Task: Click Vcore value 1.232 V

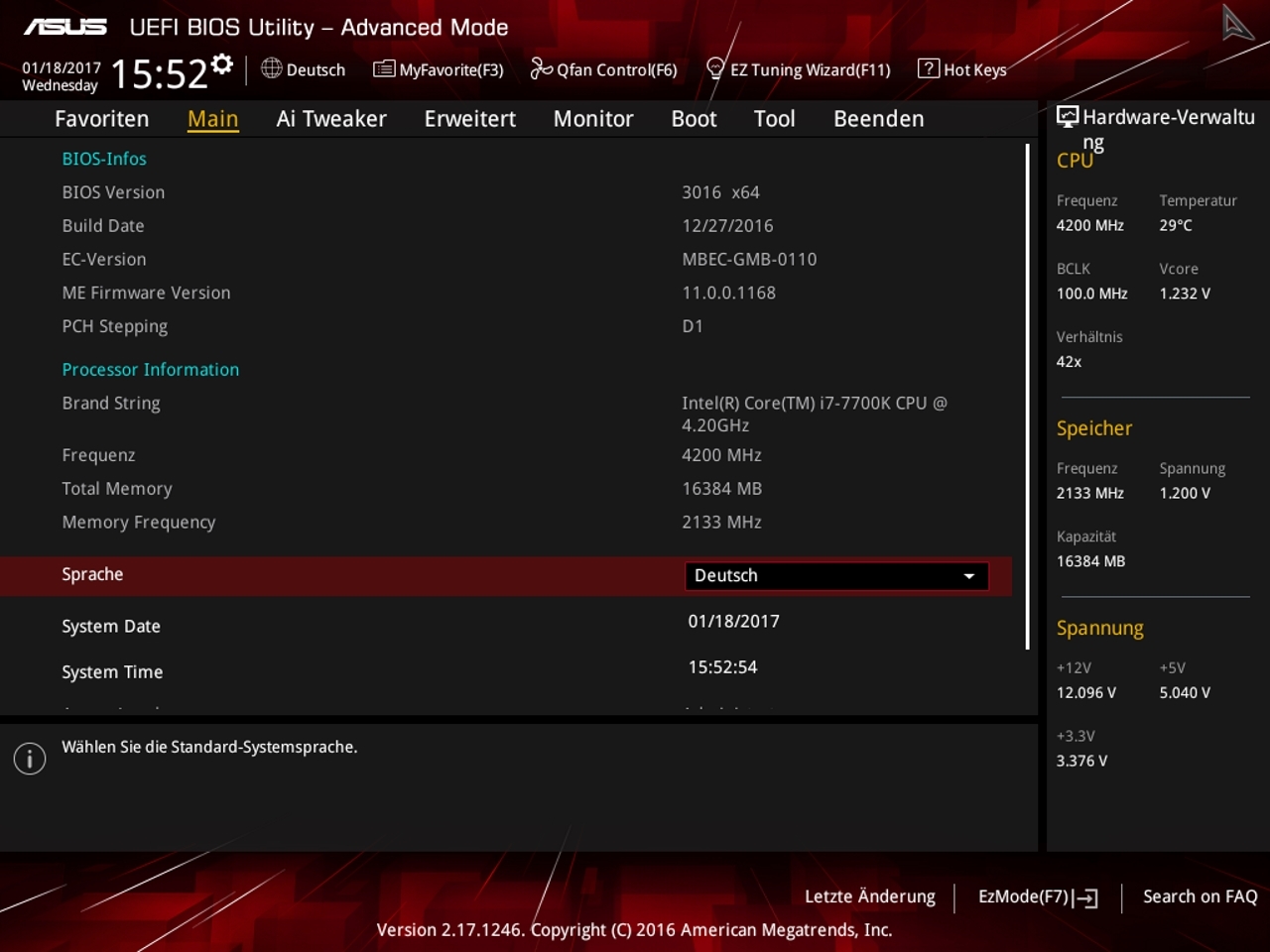Action: point(1185,295)
